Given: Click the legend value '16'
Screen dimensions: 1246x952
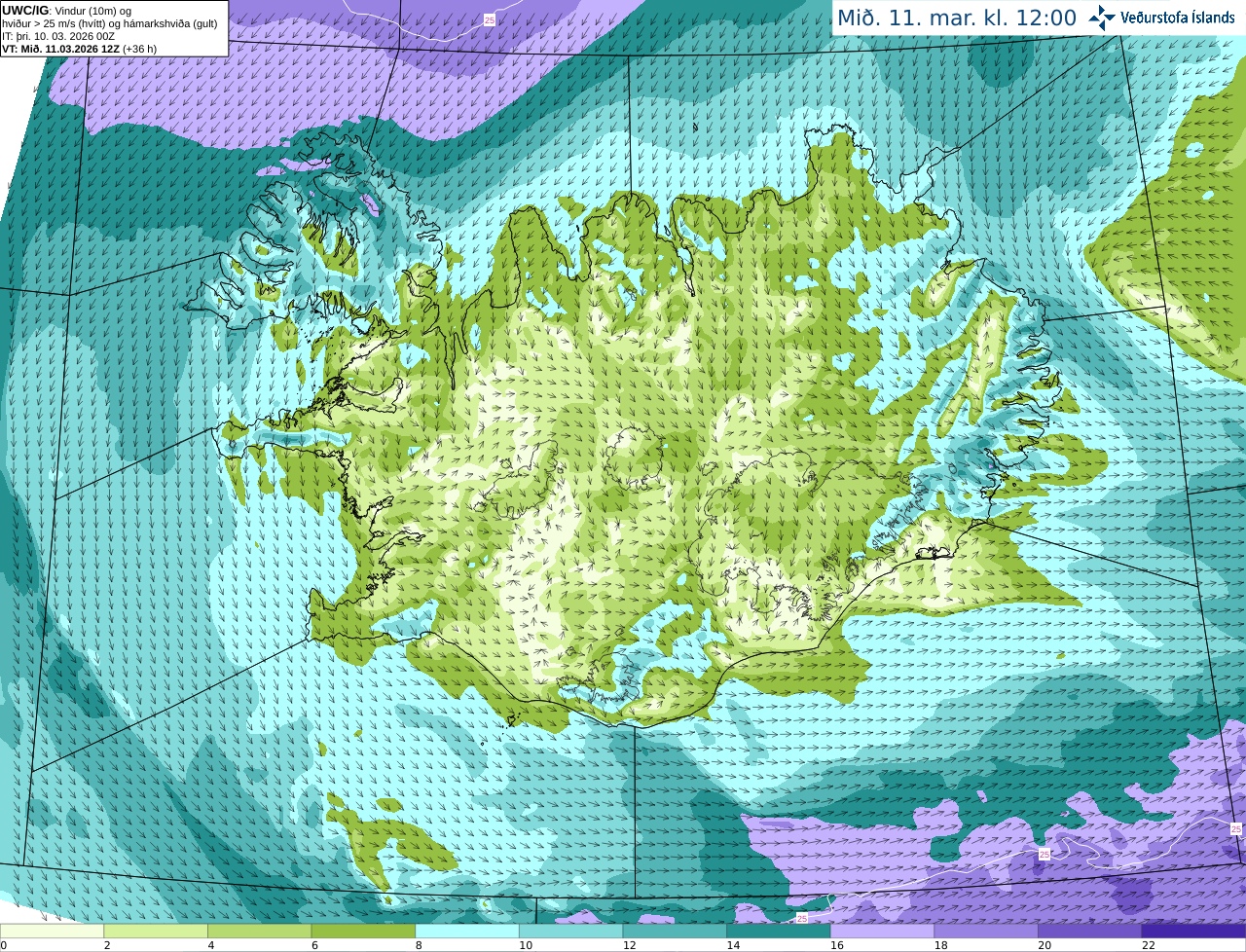Looking at the screenshot, I should pos(837,945).
